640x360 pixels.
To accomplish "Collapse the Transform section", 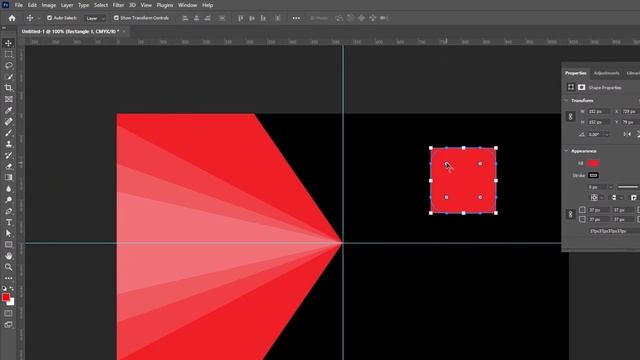I will (566, 100).
